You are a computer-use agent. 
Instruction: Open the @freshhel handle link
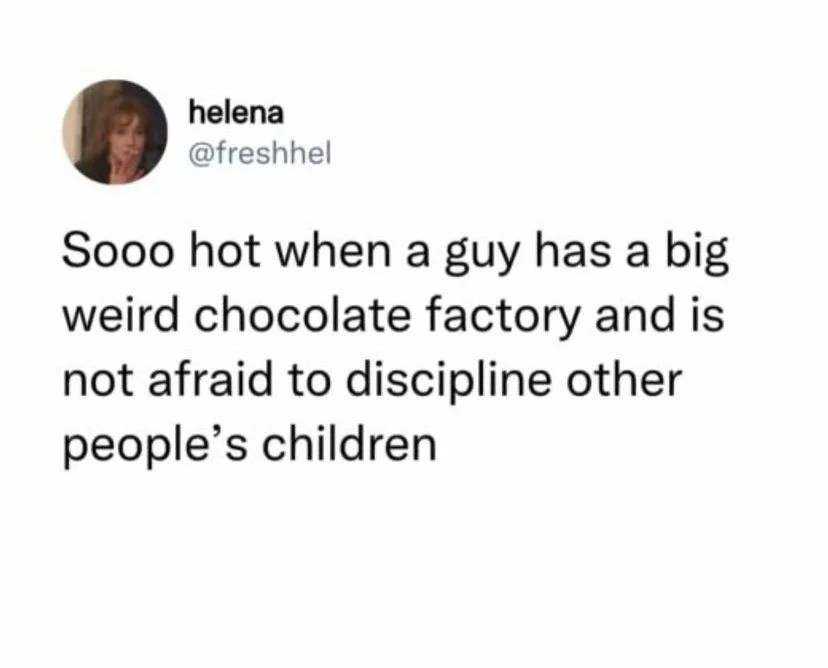point(260,154)
